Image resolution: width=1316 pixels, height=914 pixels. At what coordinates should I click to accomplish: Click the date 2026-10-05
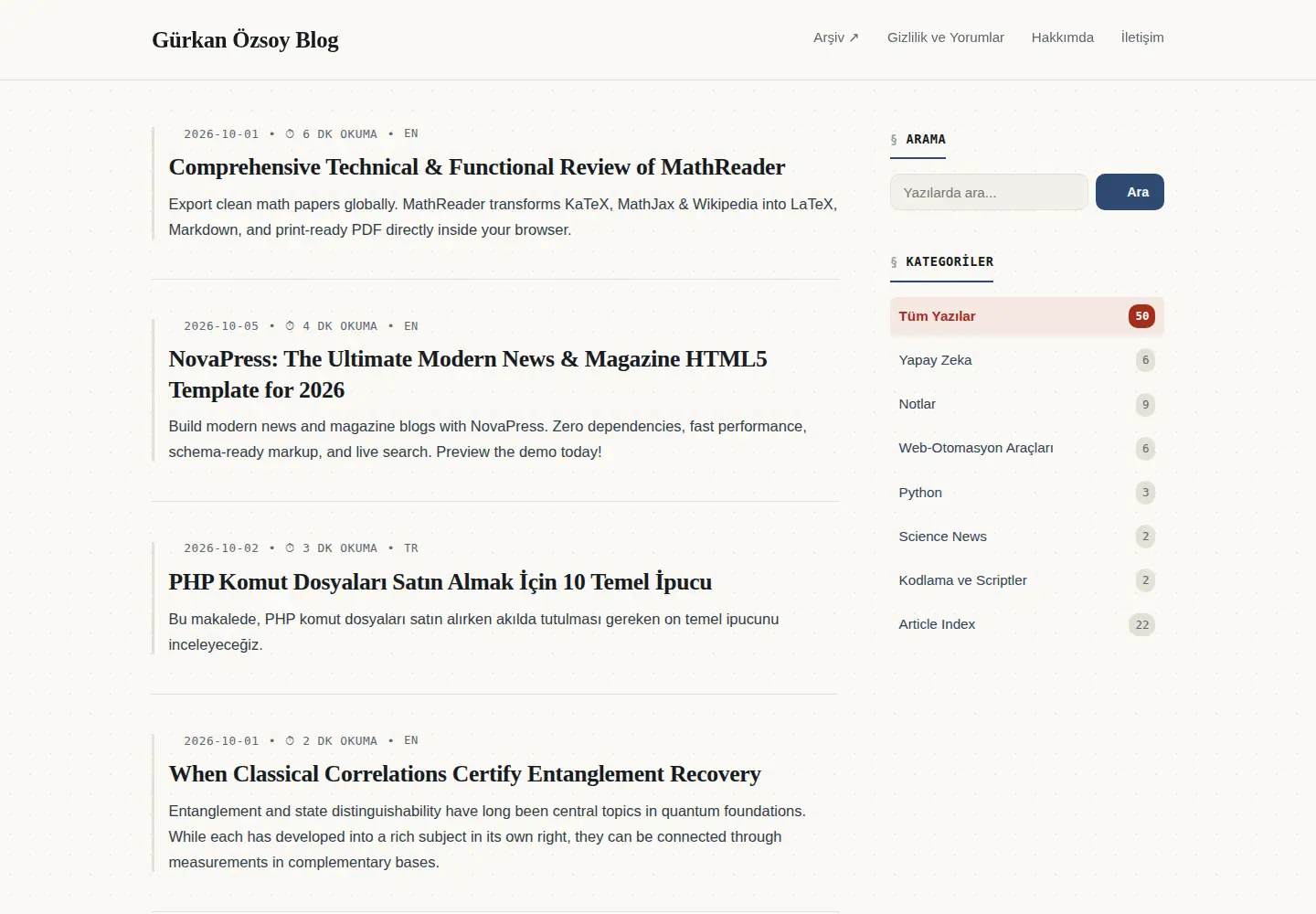pos(221,326)
